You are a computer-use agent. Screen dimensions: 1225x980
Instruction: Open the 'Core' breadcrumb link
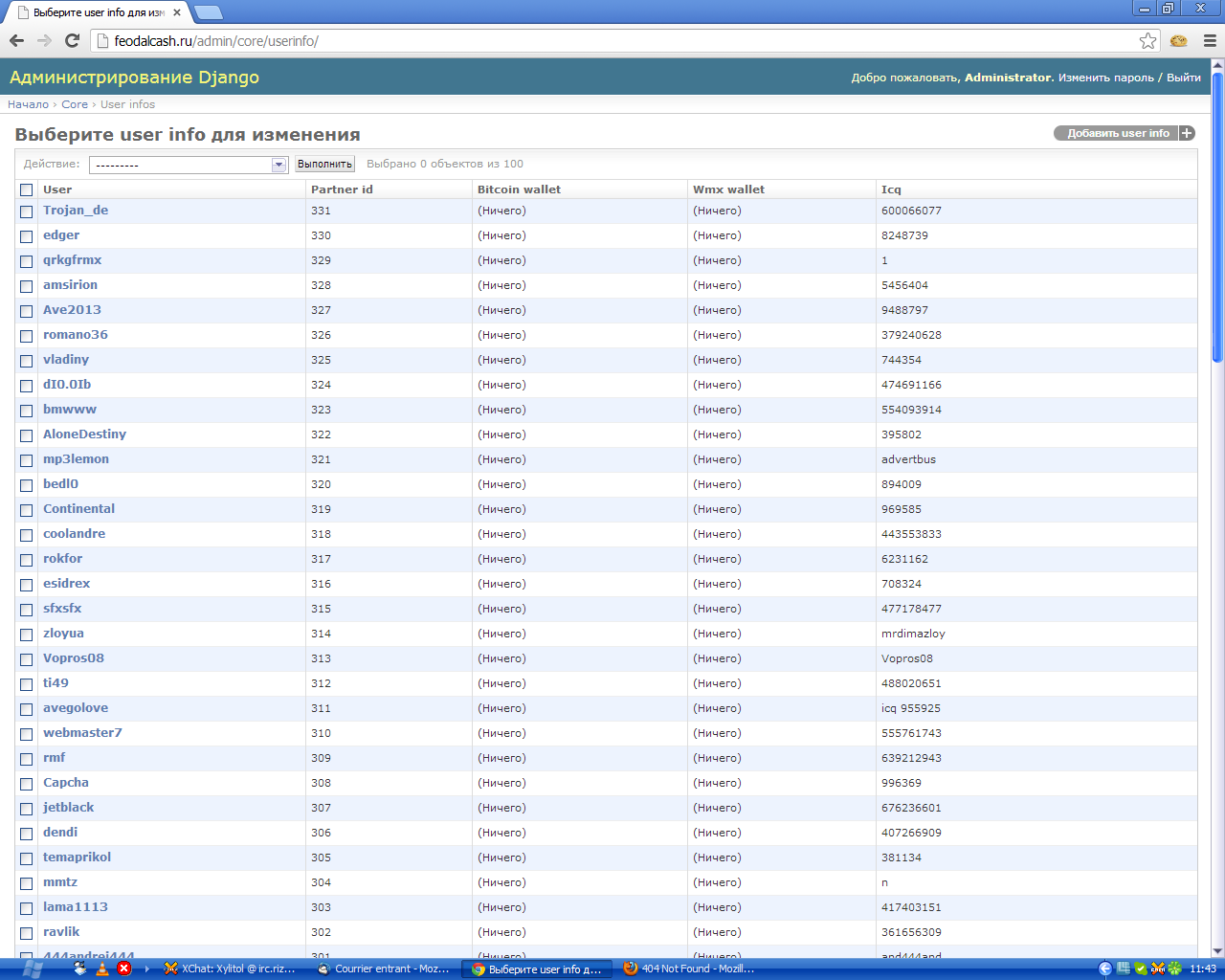pos(75,104)
